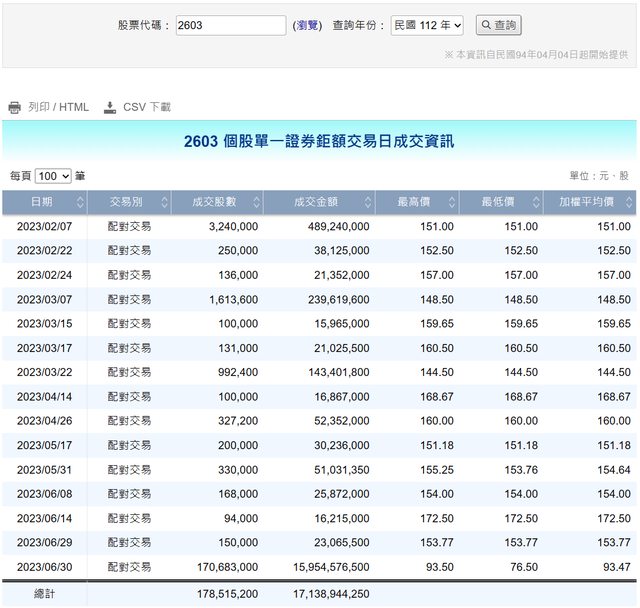
Task: Expand the 每頁 100 筆 page-size dropdown
Action: [53, 176]
